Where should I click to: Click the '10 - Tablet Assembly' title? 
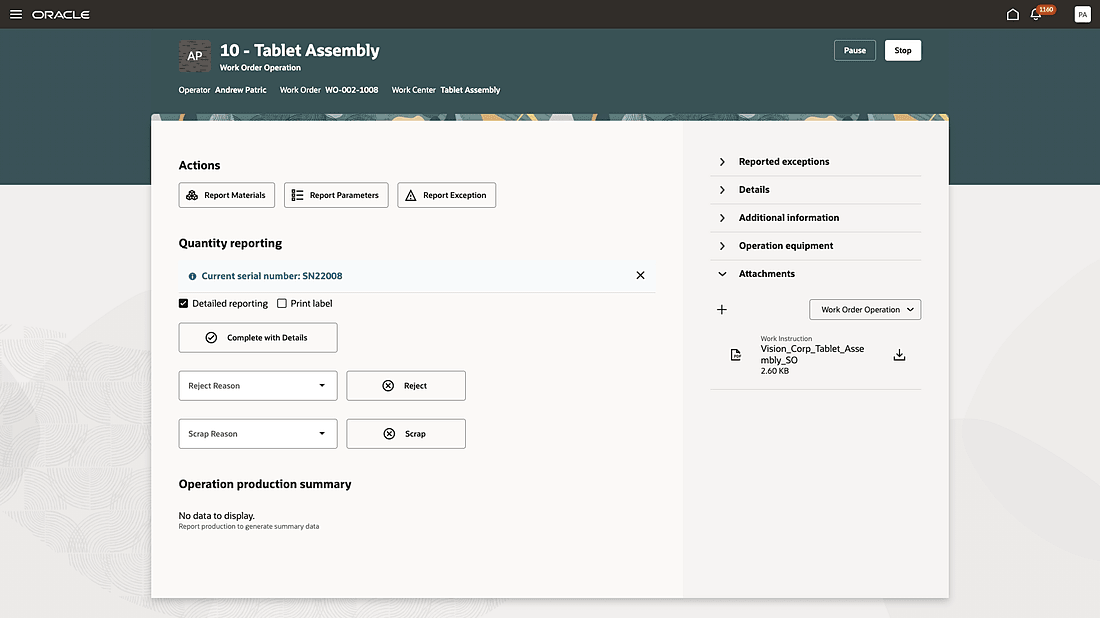[x=300, y=51]
